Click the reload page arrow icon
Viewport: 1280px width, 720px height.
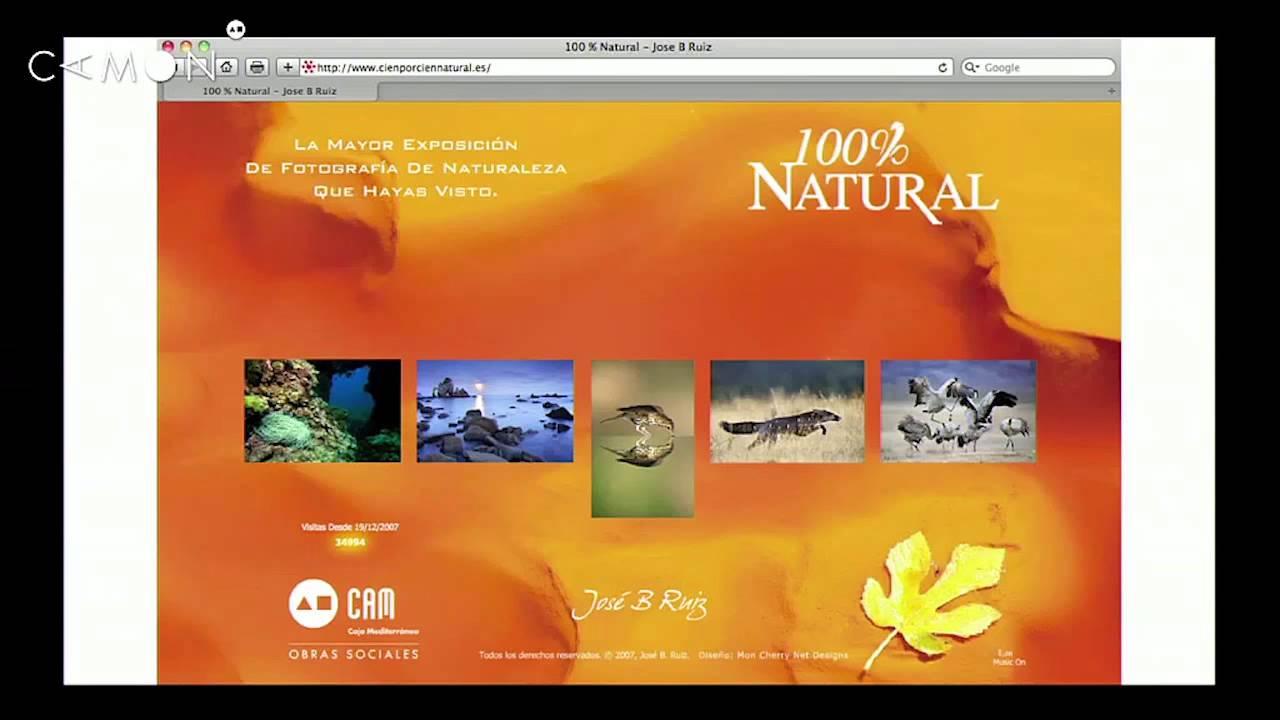(x=942, y=67)
